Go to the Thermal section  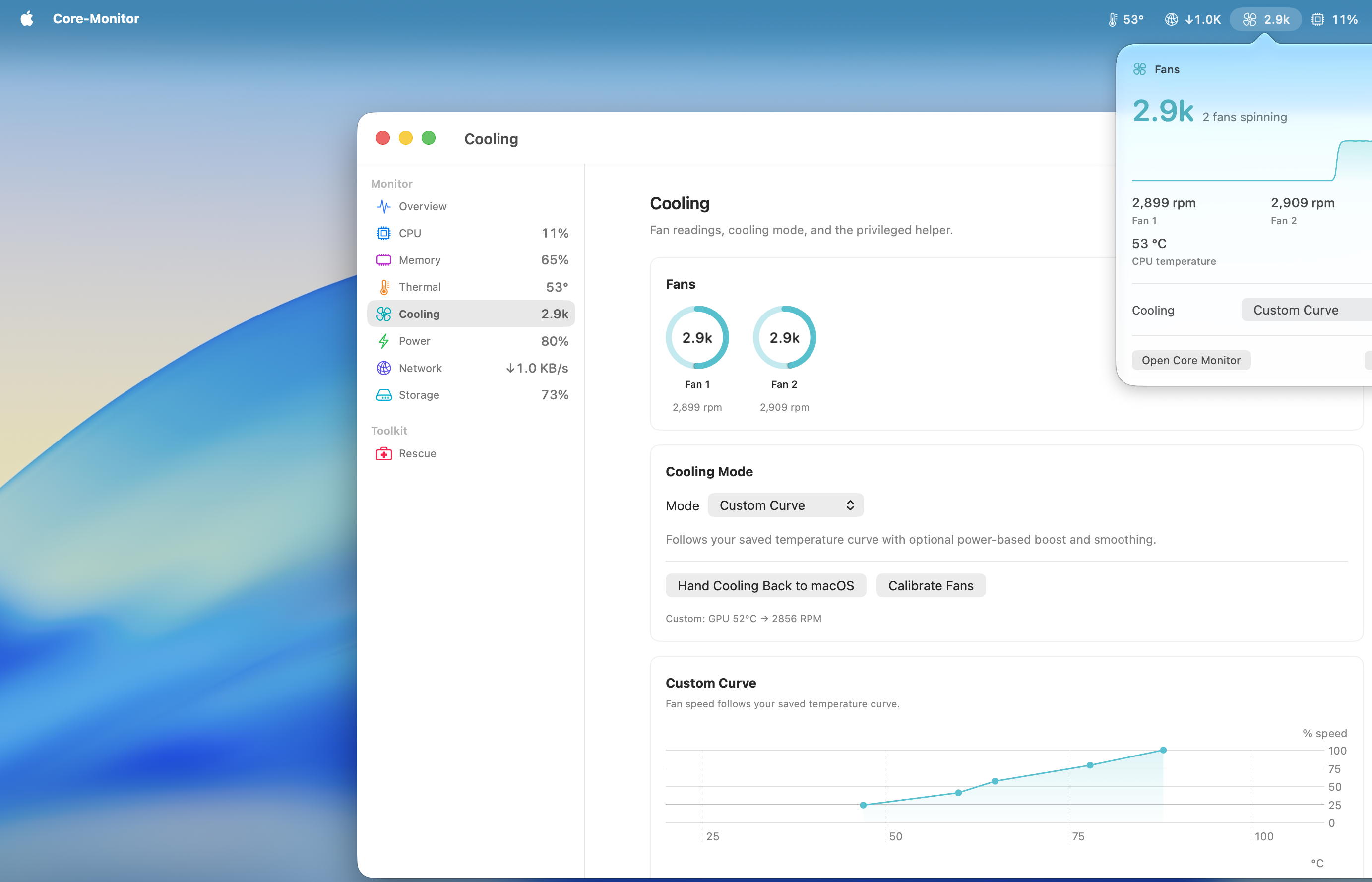(471, 287)
